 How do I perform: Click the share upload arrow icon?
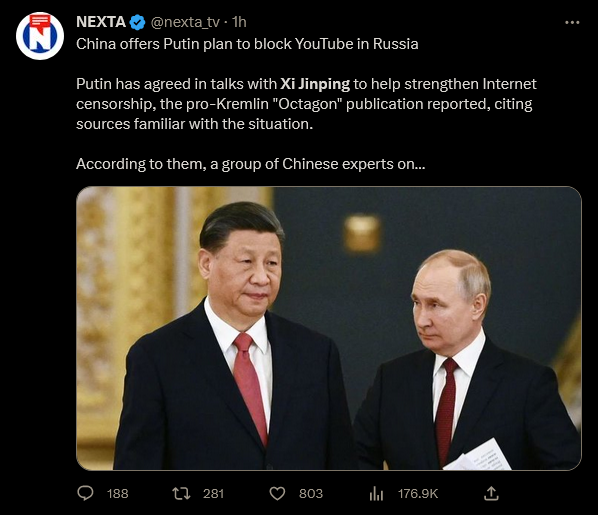click(x=491, y=493)
